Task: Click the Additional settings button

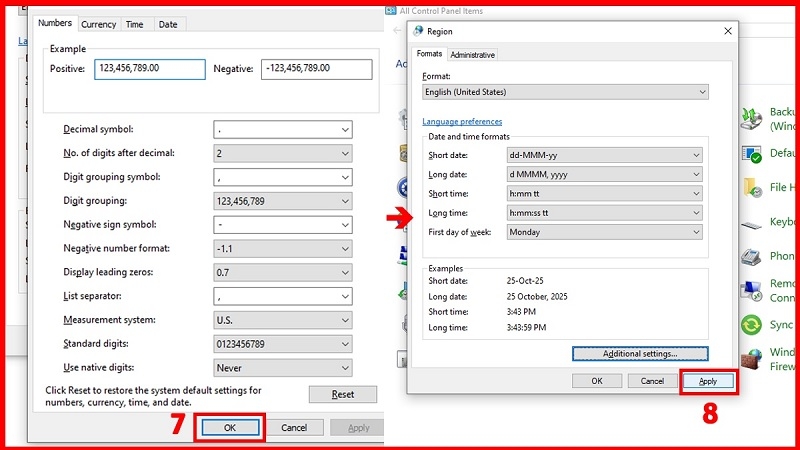Action: point(640,354)
